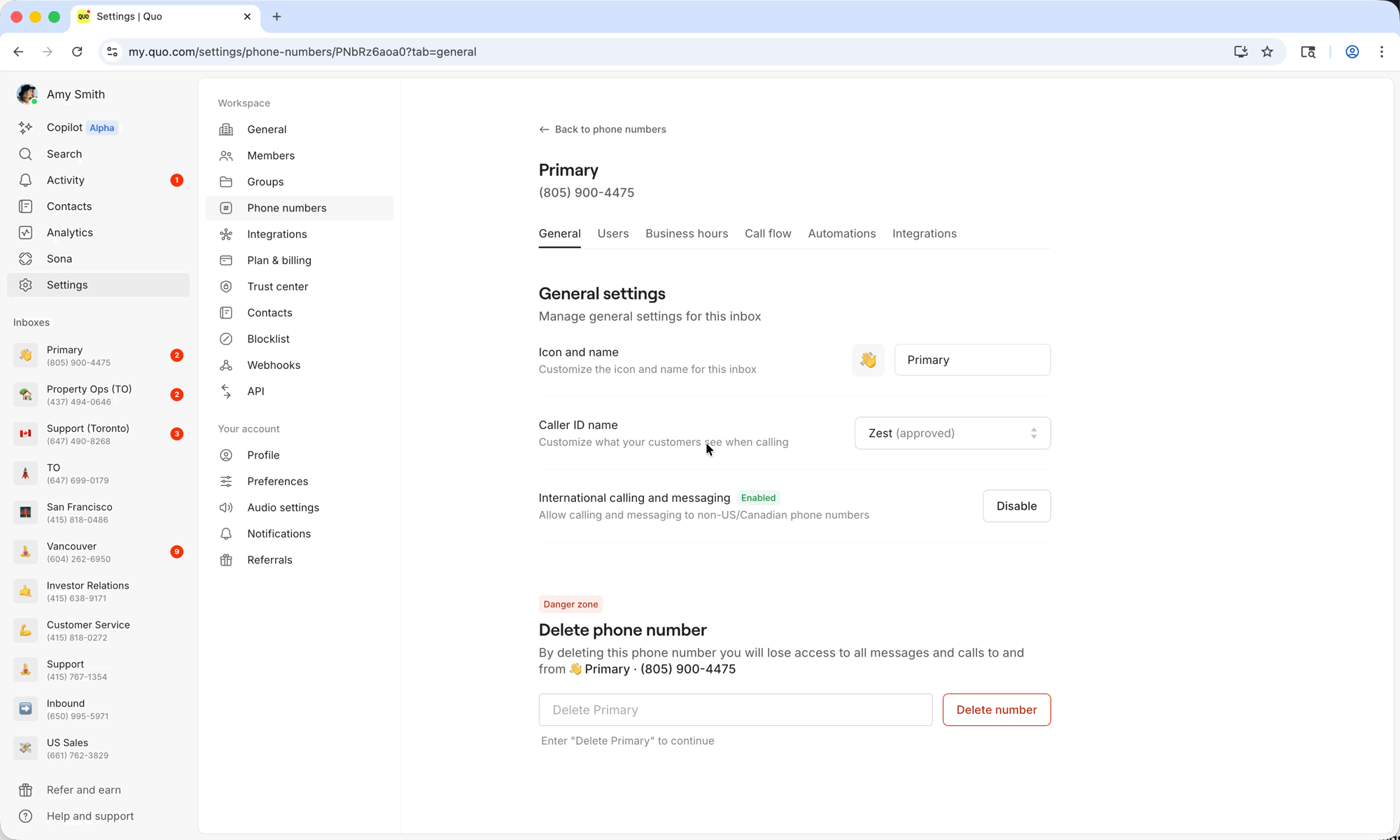Switch to the Business hours tab
This screenshot has width=1400, height=840.
(x=686, y=234)
